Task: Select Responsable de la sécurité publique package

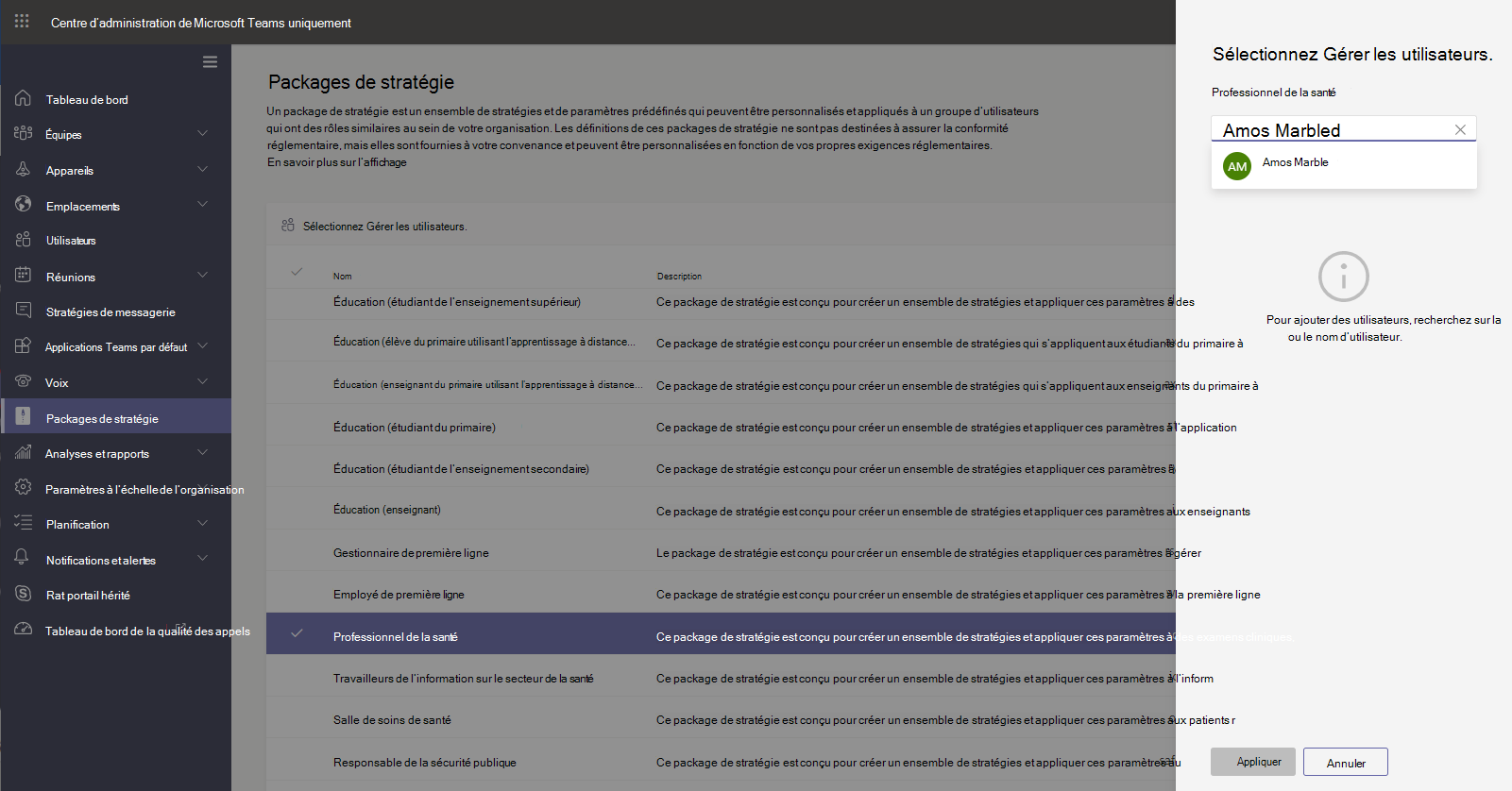Action: (425, 763)
